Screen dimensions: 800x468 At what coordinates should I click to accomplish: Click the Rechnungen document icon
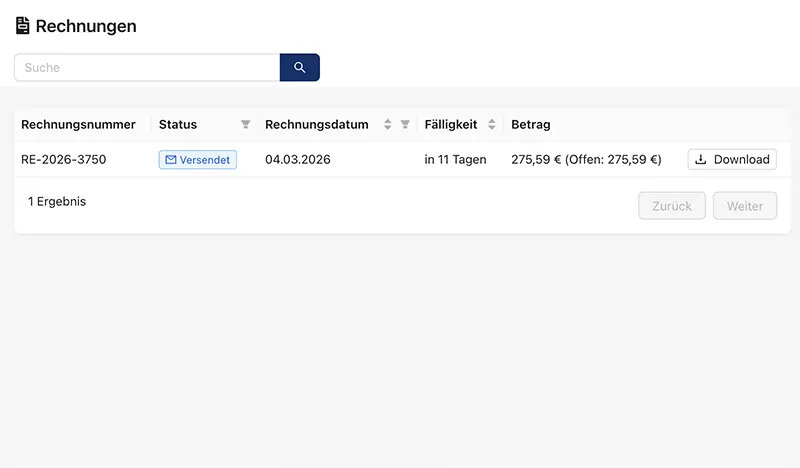tap(22, 26)
